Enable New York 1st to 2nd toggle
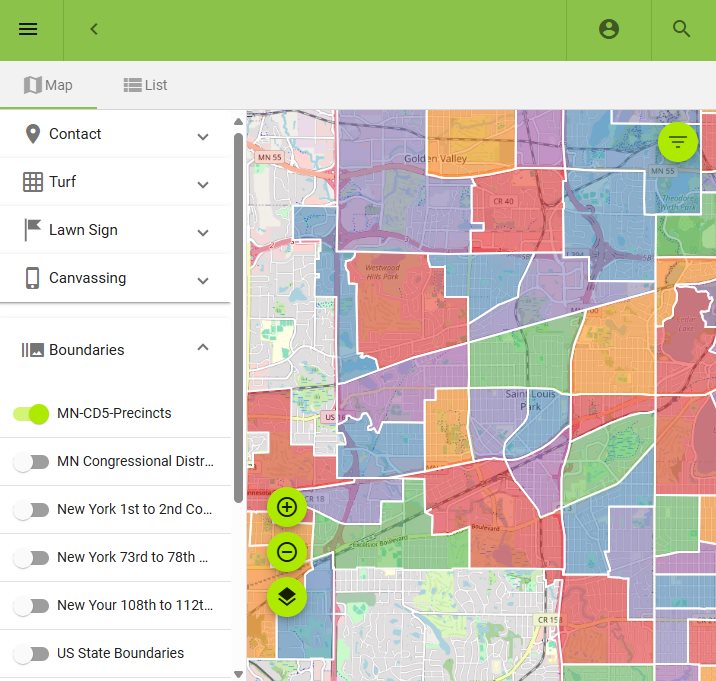The image size is (716, 681). [x=31, y=510]
